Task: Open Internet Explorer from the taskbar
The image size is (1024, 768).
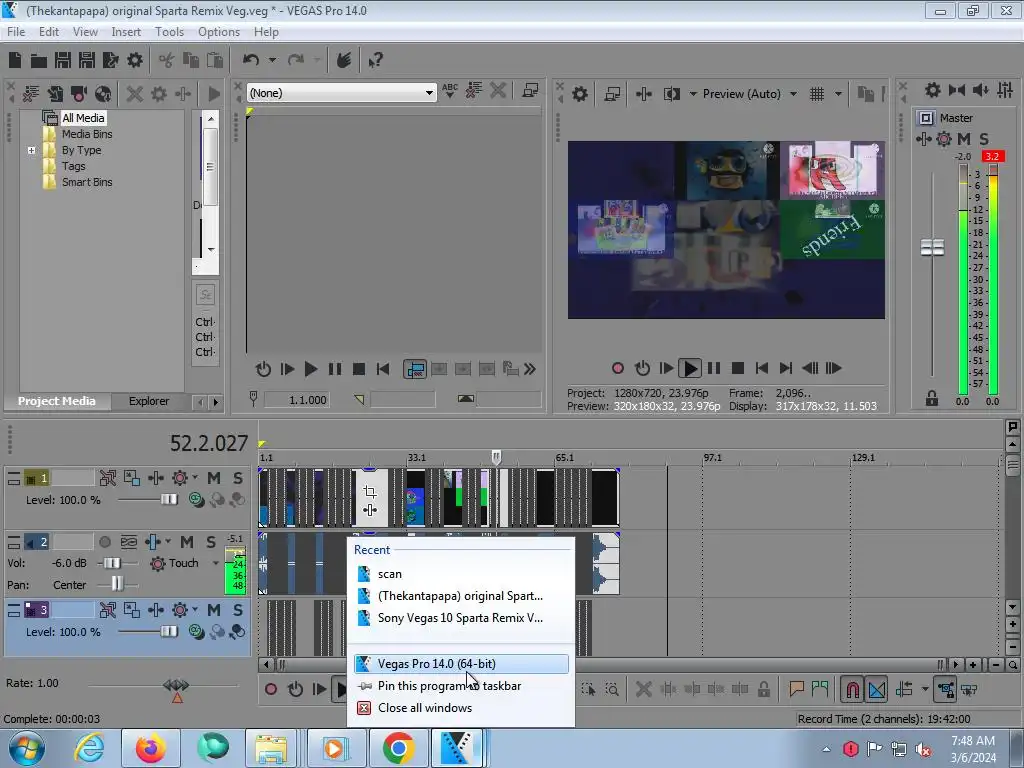Action: tap(89, 748)
